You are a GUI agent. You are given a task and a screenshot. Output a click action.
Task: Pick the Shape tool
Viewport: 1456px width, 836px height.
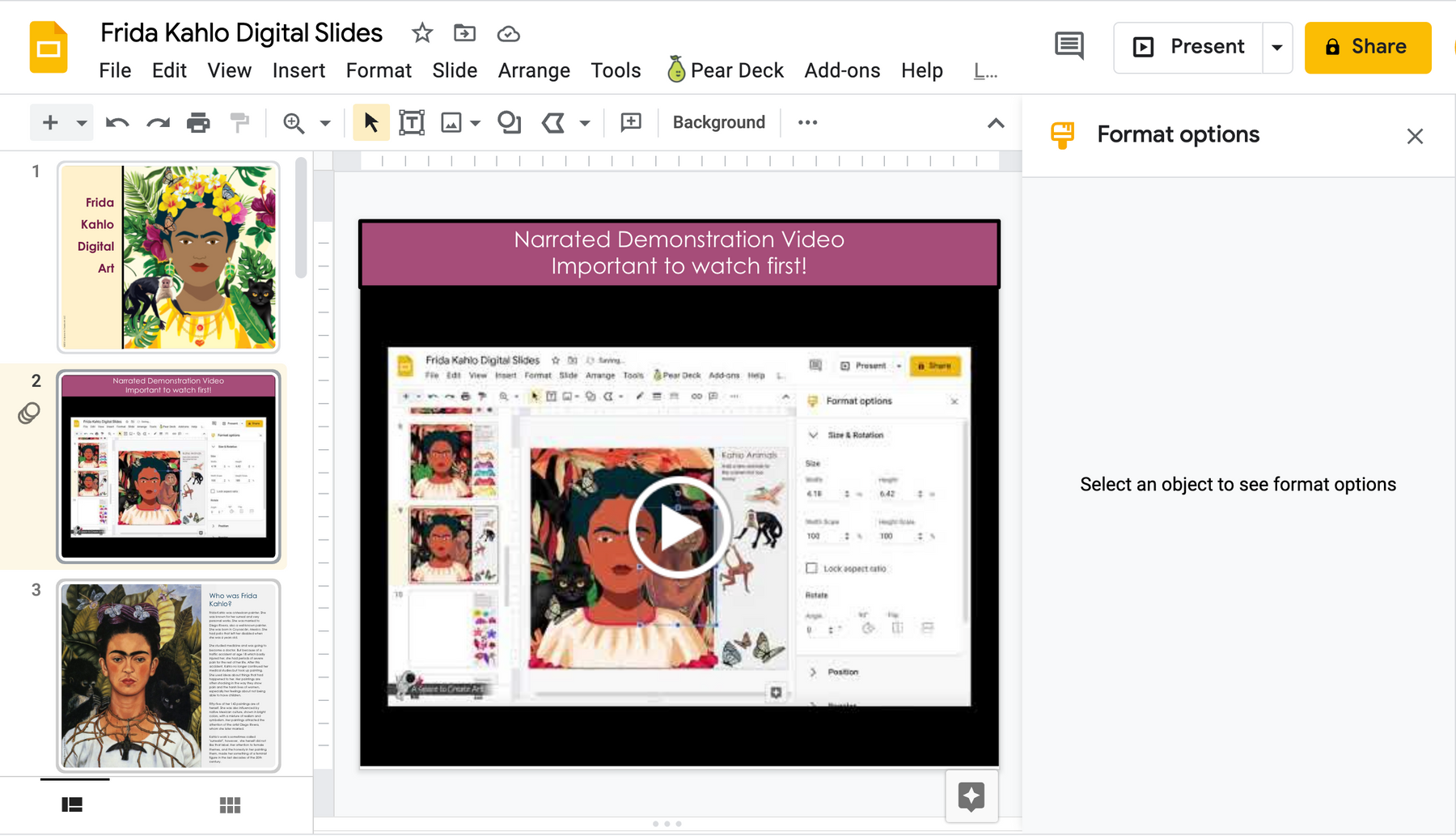point(509,122)
